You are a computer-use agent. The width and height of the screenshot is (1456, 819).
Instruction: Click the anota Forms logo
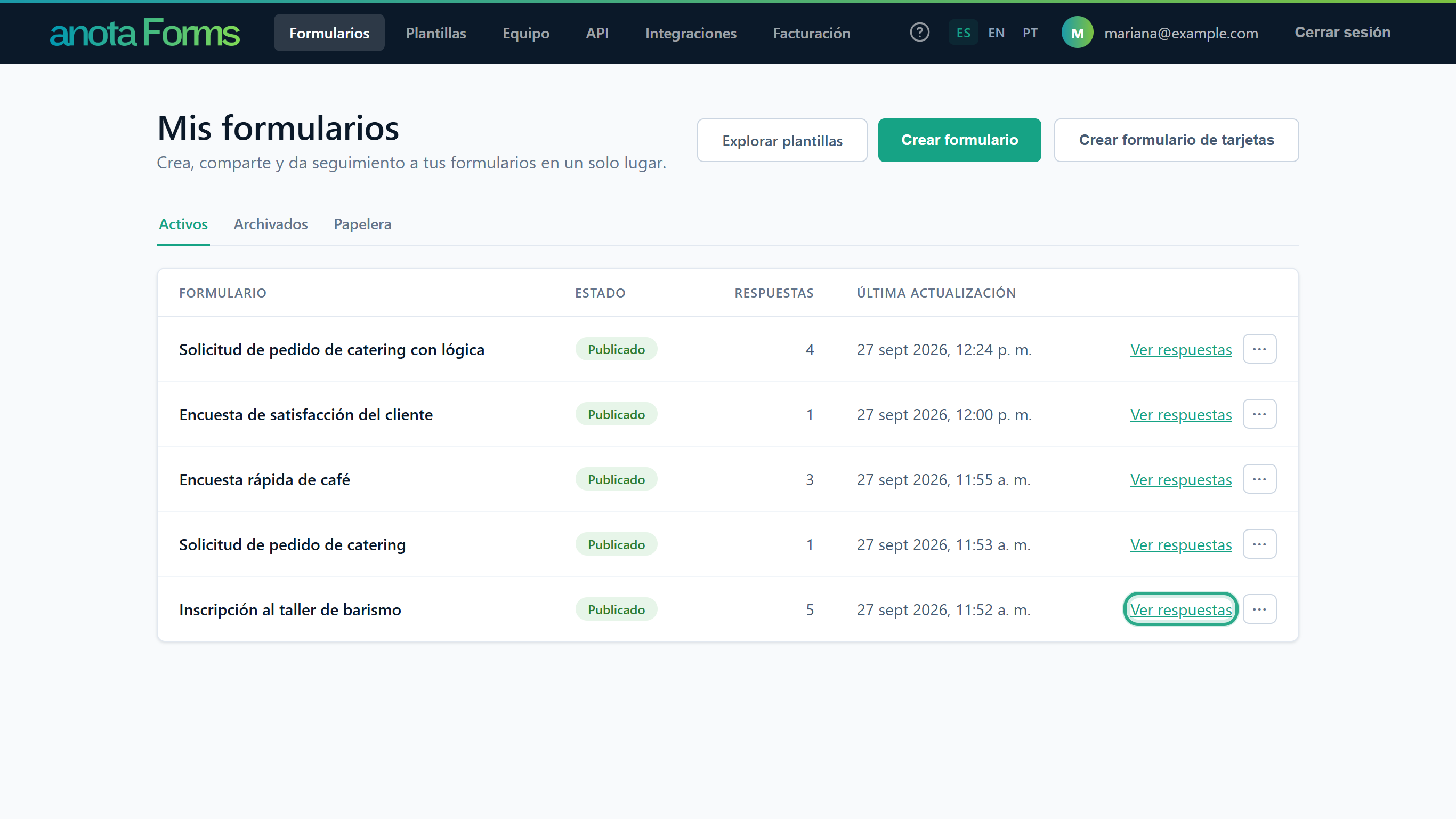[145, 33]
